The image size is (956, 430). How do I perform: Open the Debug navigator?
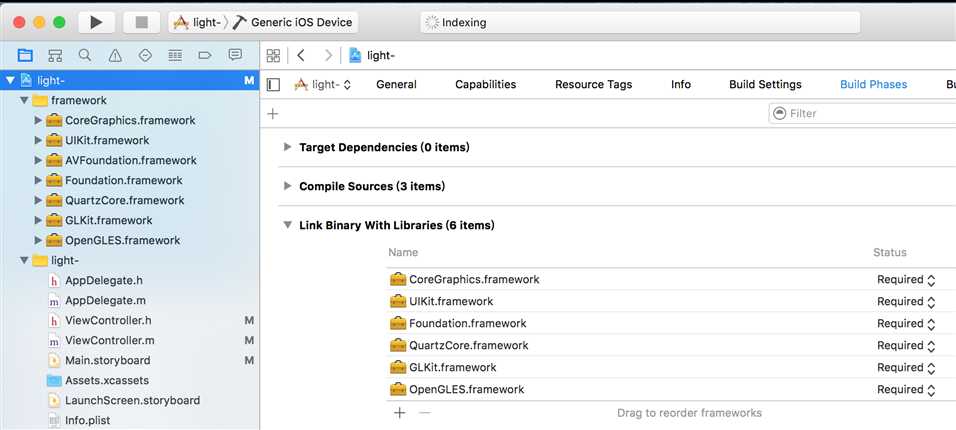tap(175, 56)
